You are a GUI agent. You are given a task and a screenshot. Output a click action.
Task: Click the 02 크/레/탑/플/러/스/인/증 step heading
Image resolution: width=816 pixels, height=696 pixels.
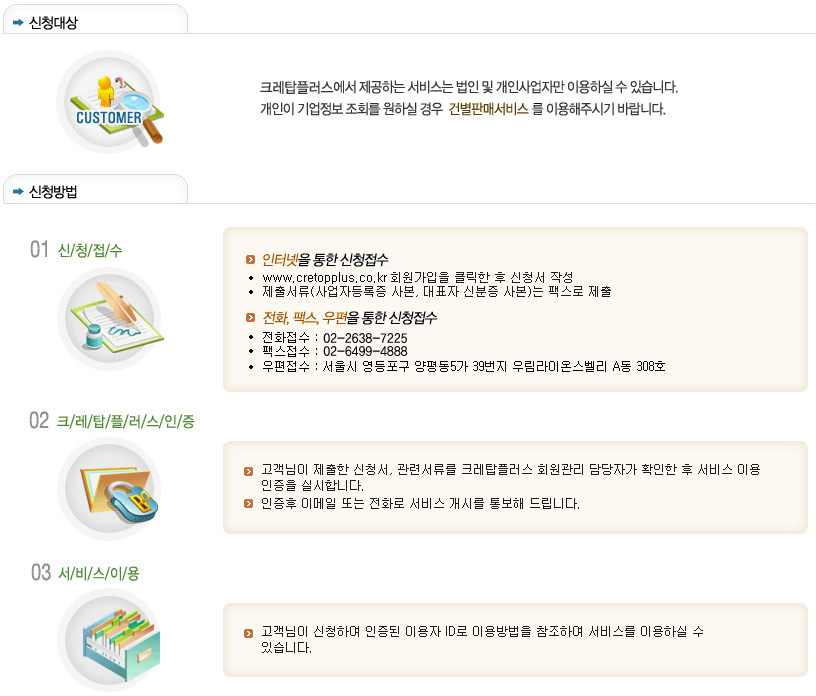(x=112, y=421)
